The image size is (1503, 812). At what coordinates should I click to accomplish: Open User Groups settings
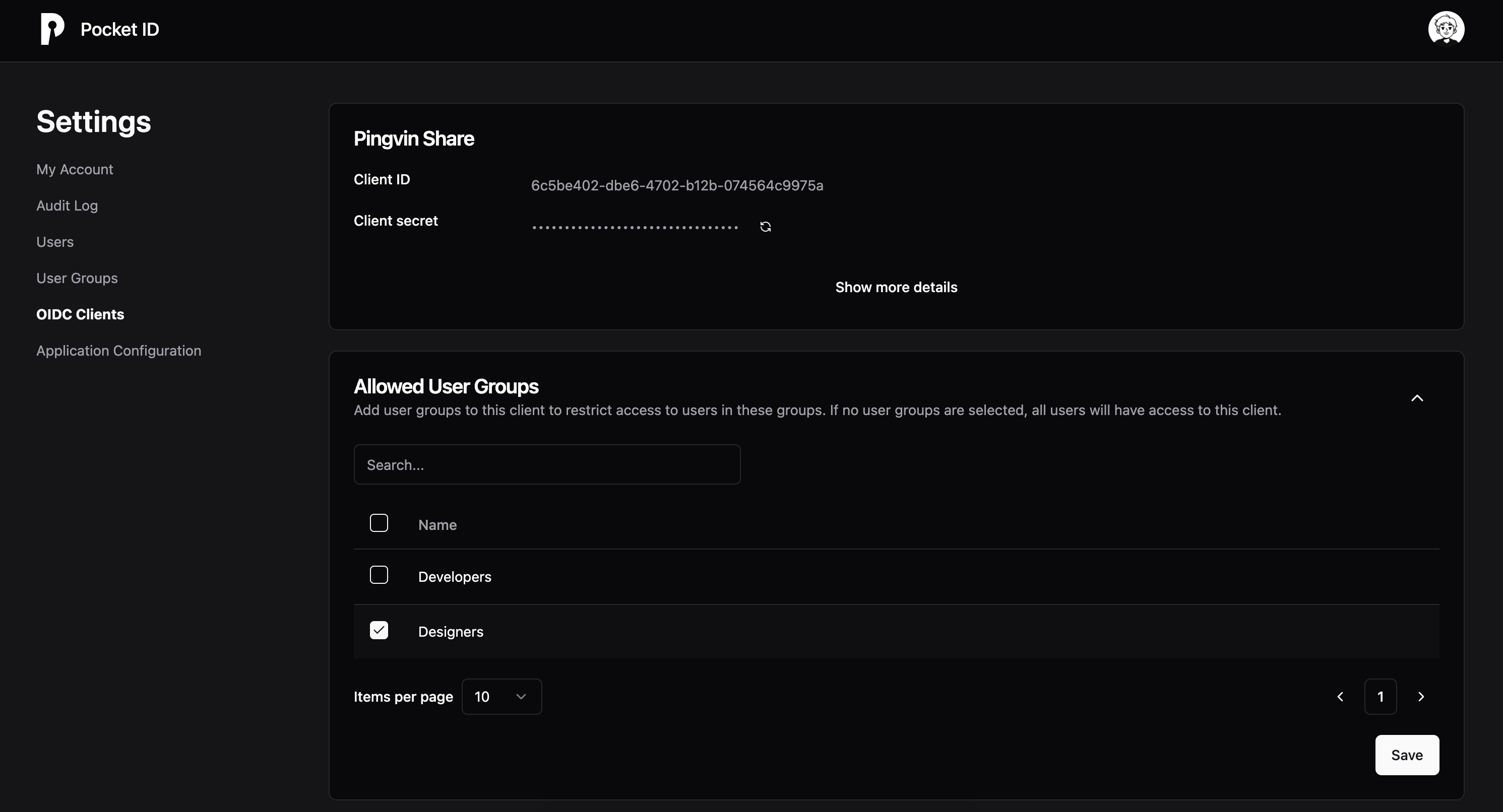(77, 278)
